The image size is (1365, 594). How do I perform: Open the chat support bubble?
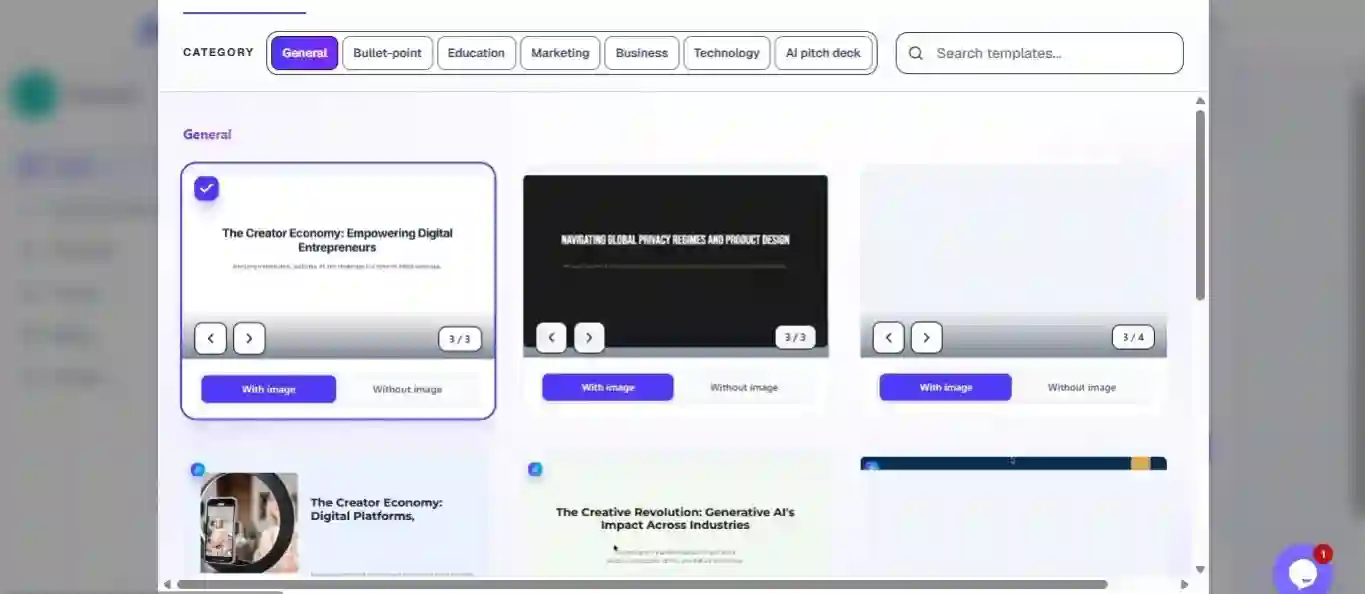point(1301,572)
